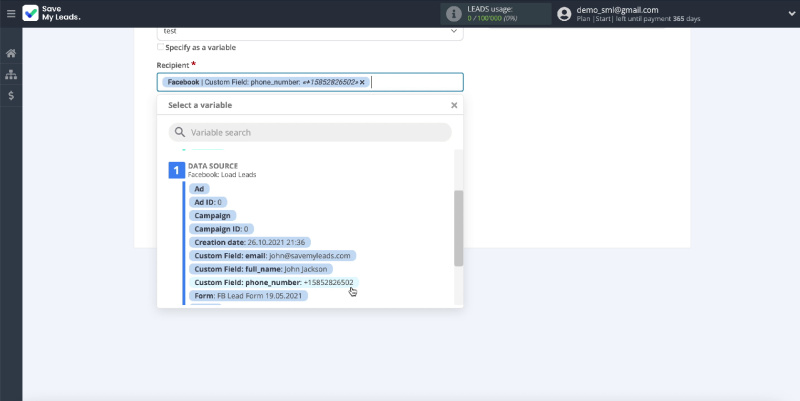
Task: Select the Campaign variable
Action: pos(212,215)
